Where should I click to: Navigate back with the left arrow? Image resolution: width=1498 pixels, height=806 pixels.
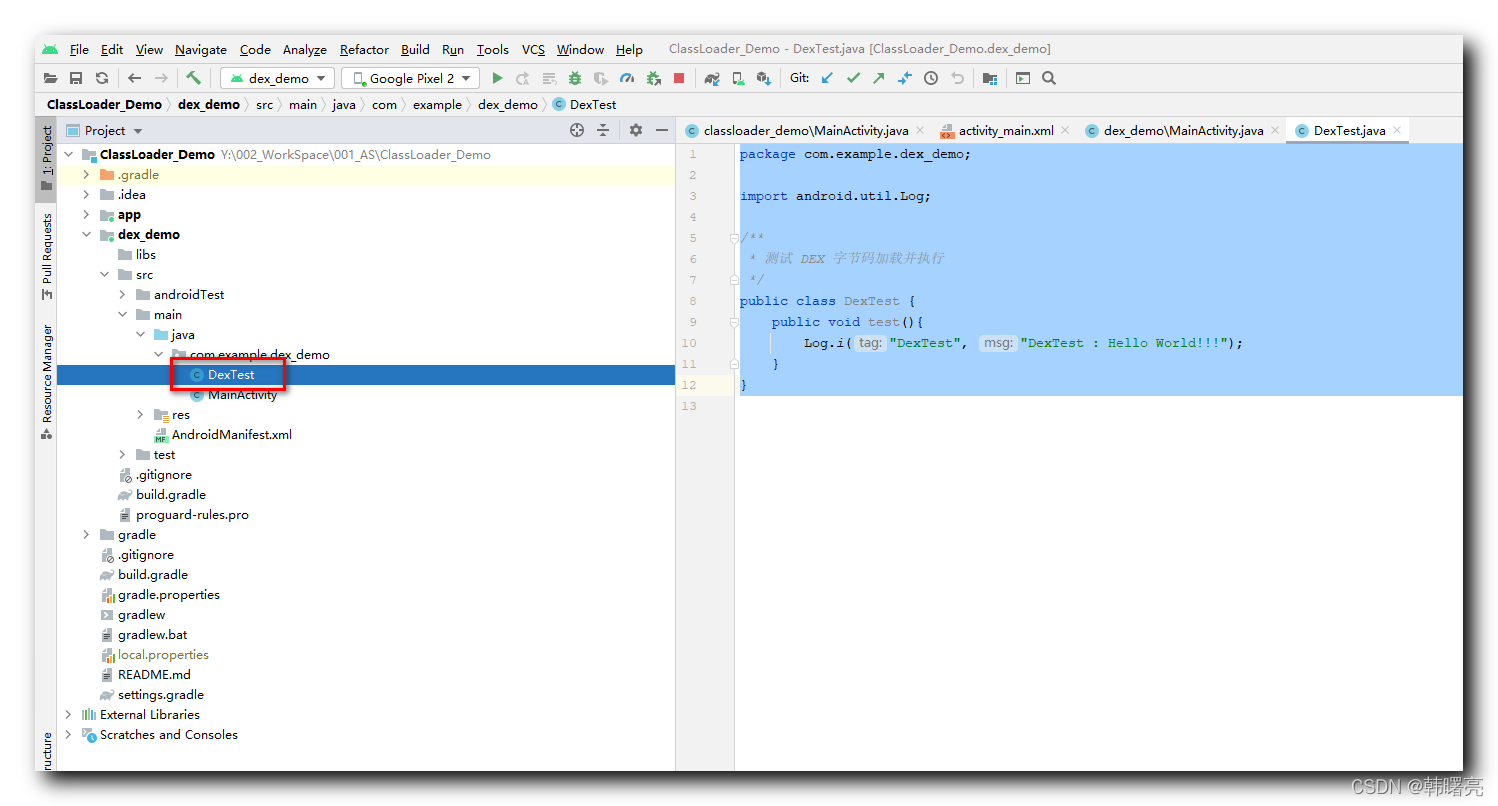tap(134, 78)
